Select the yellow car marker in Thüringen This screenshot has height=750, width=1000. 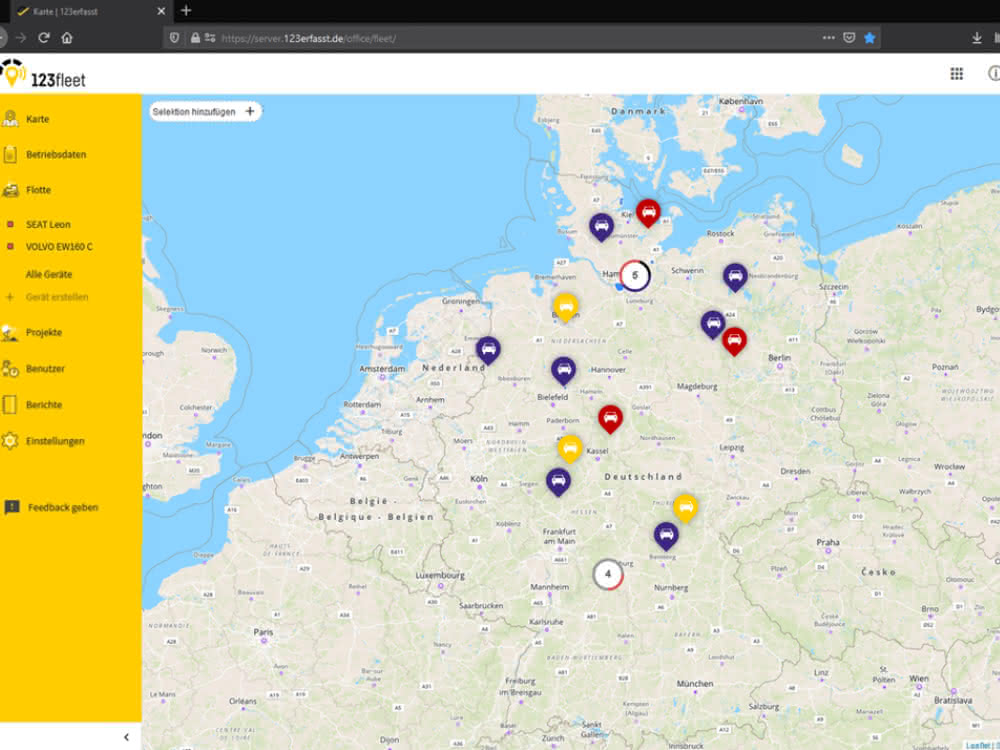pos(686,509)
